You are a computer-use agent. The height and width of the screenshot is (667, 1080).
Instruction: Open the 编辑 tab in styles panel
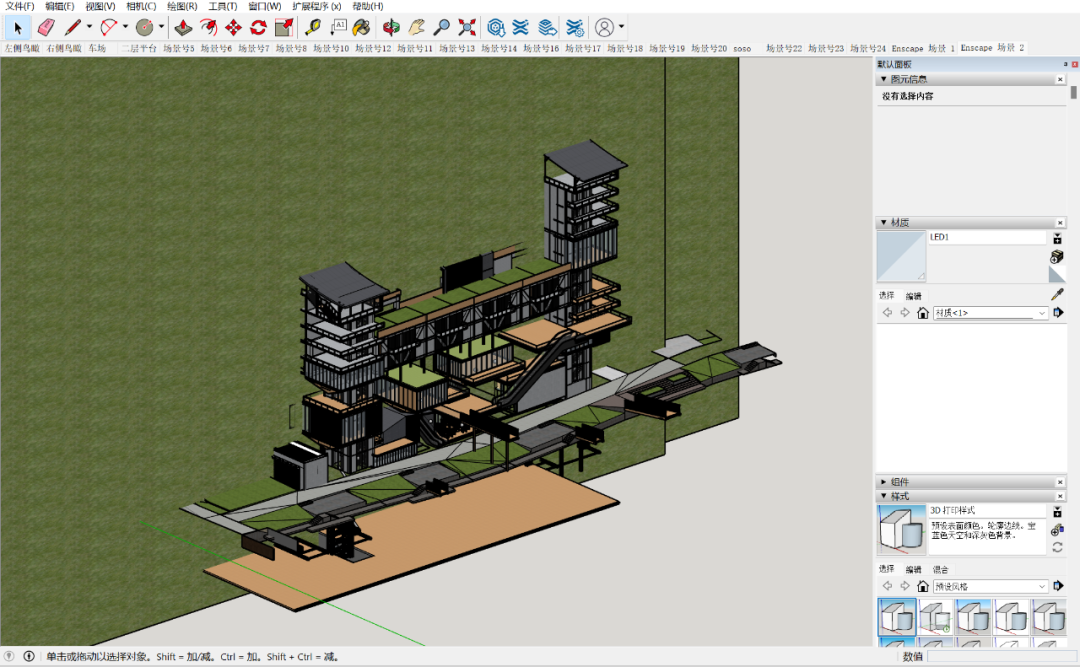point(913,569)
